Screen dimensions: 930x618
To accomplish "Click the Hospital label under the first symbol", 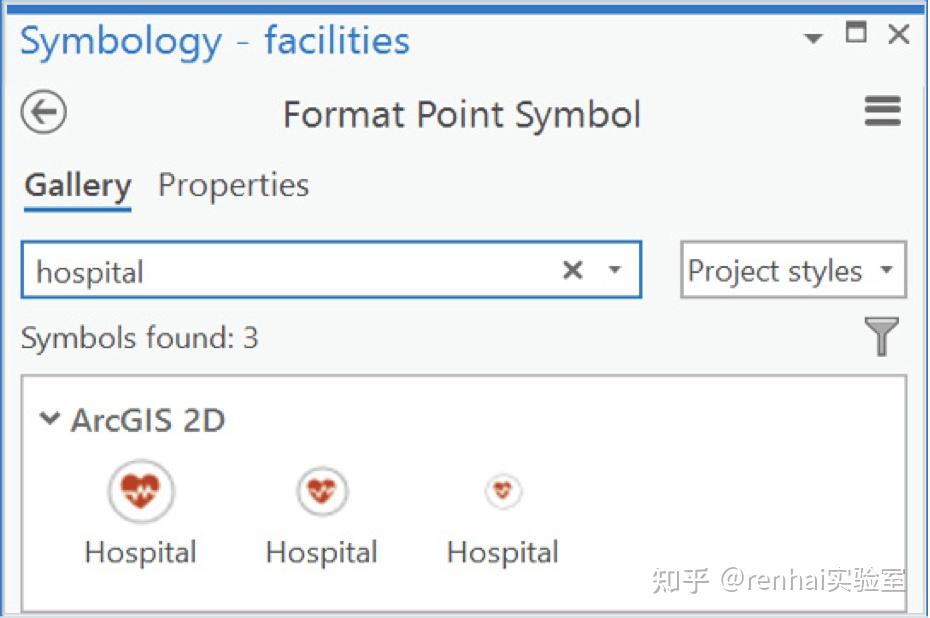I will pos(140,551).
